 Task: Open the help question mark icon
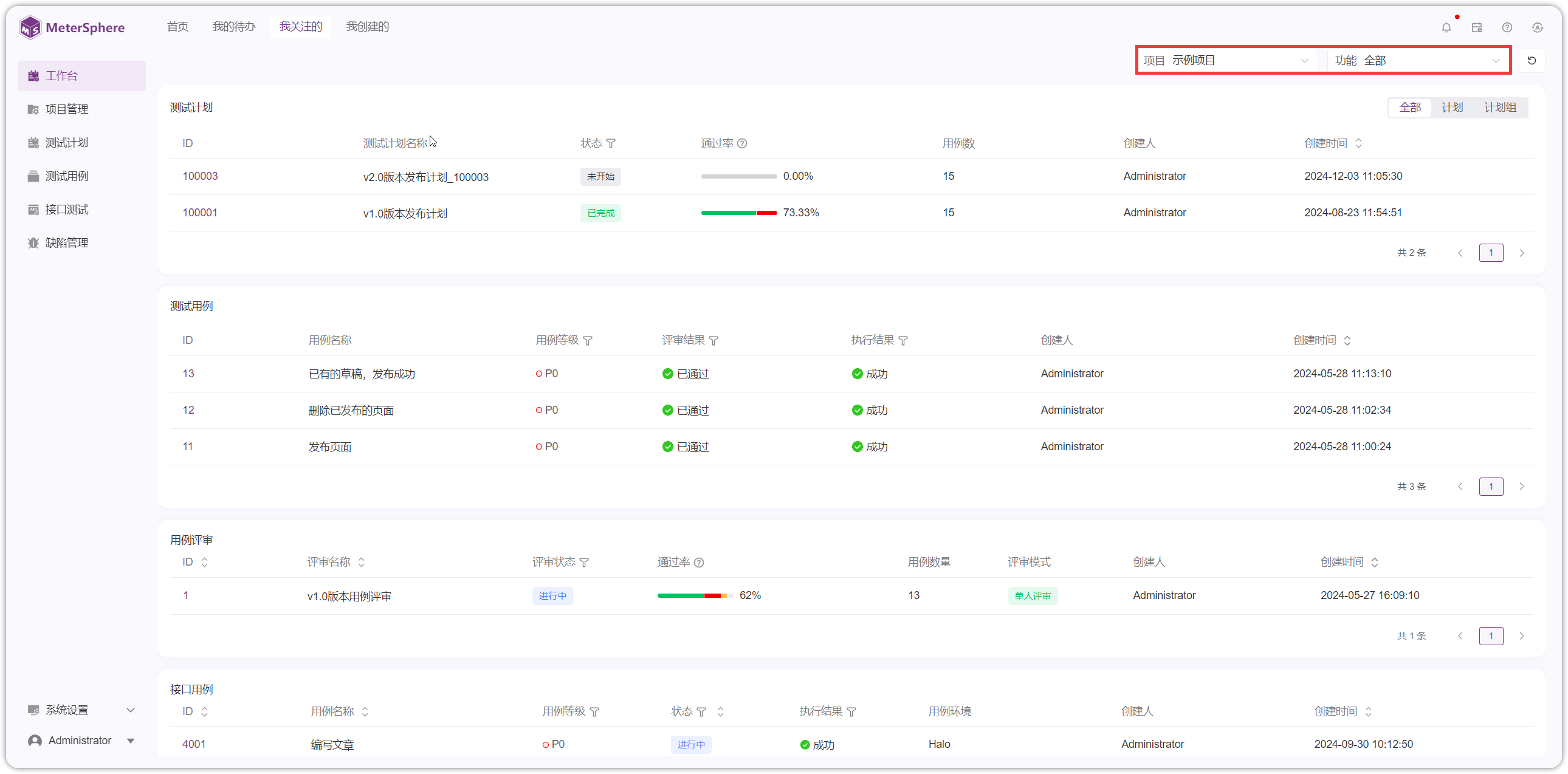[x=1507, y=27]
